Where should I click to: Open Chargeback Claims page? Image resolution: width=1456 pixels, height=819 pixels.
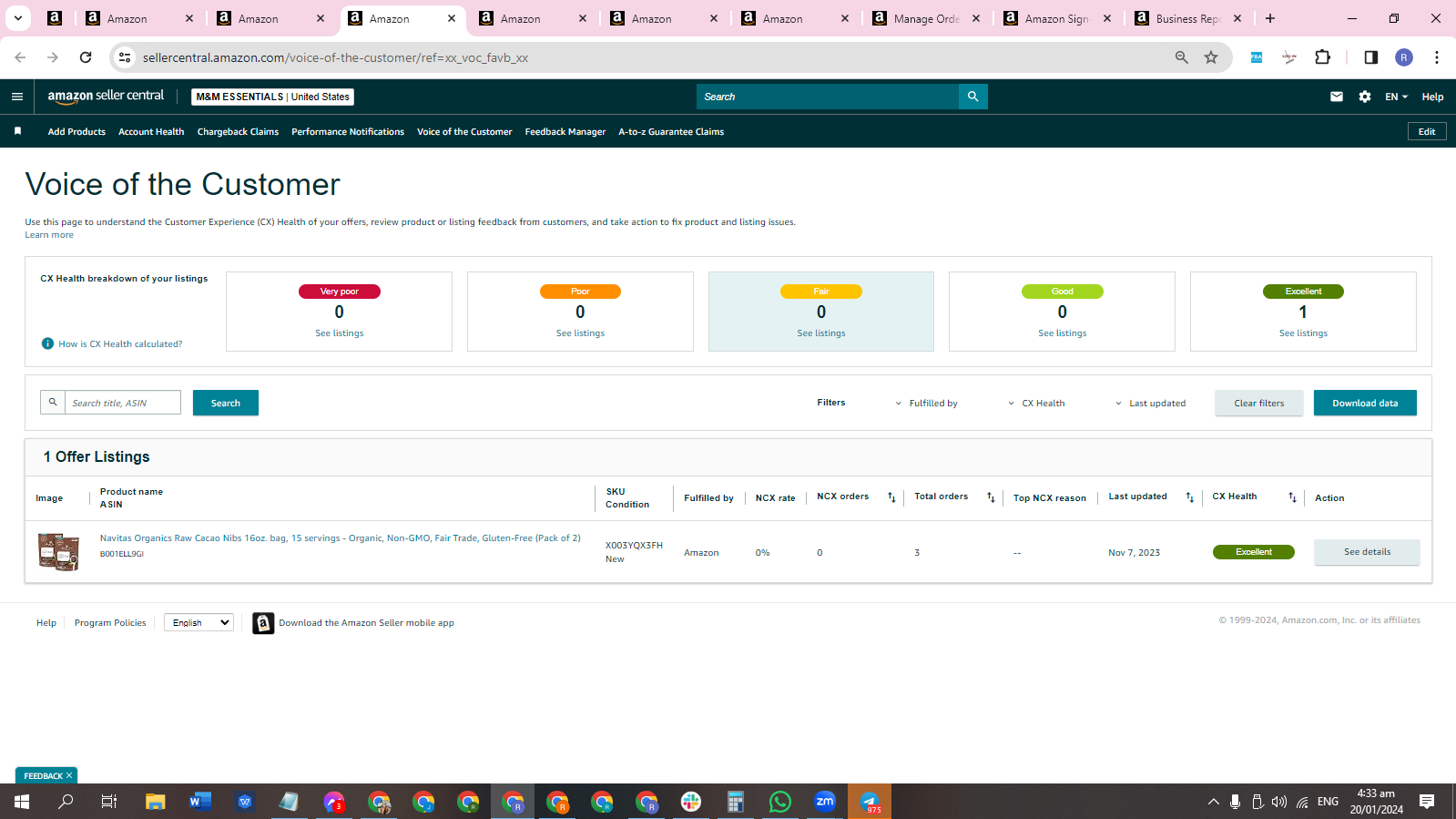click(x=238, y=132)
